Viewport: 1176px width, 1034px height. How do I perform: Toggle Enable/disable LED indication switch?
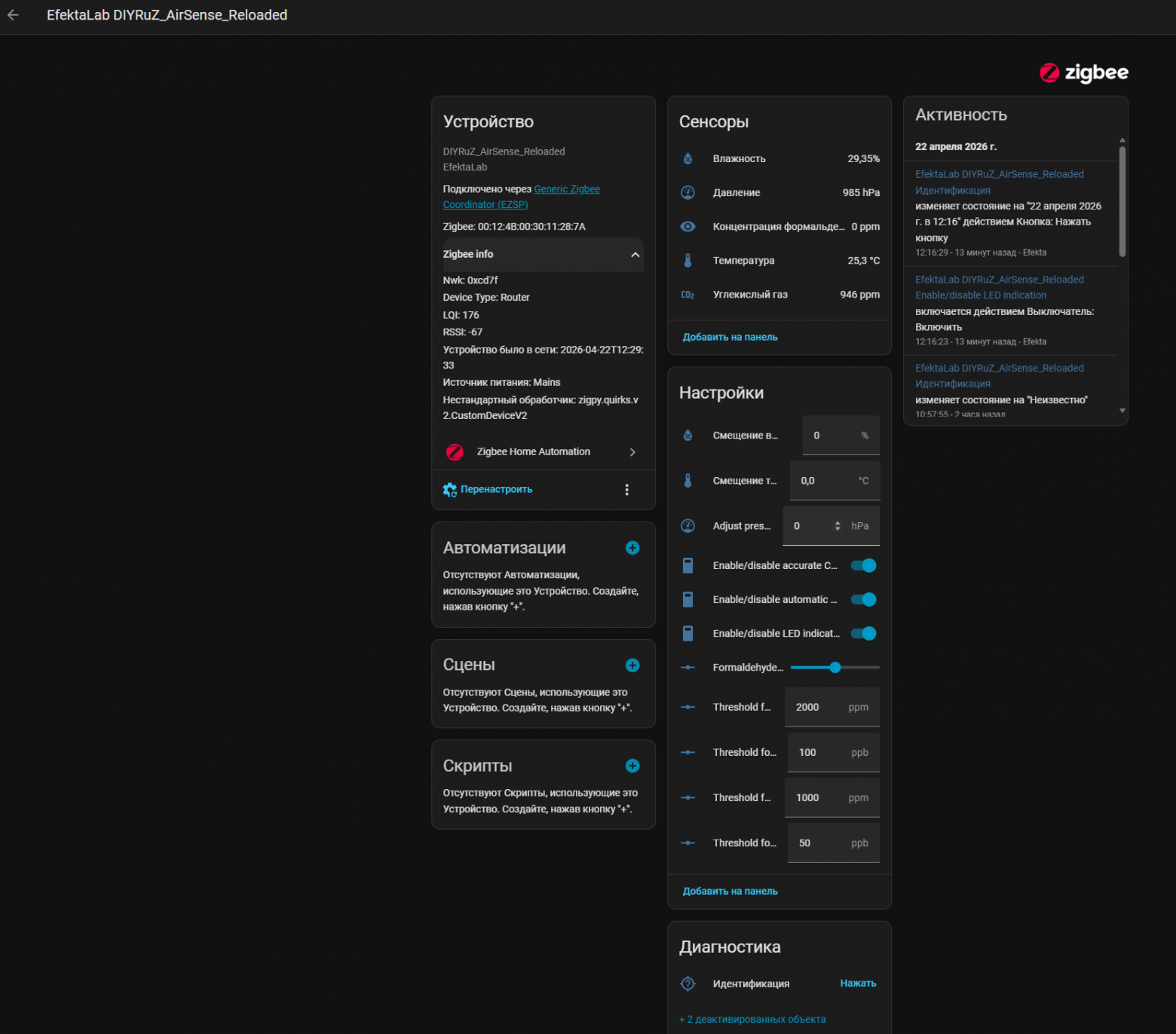click(864, 634)
